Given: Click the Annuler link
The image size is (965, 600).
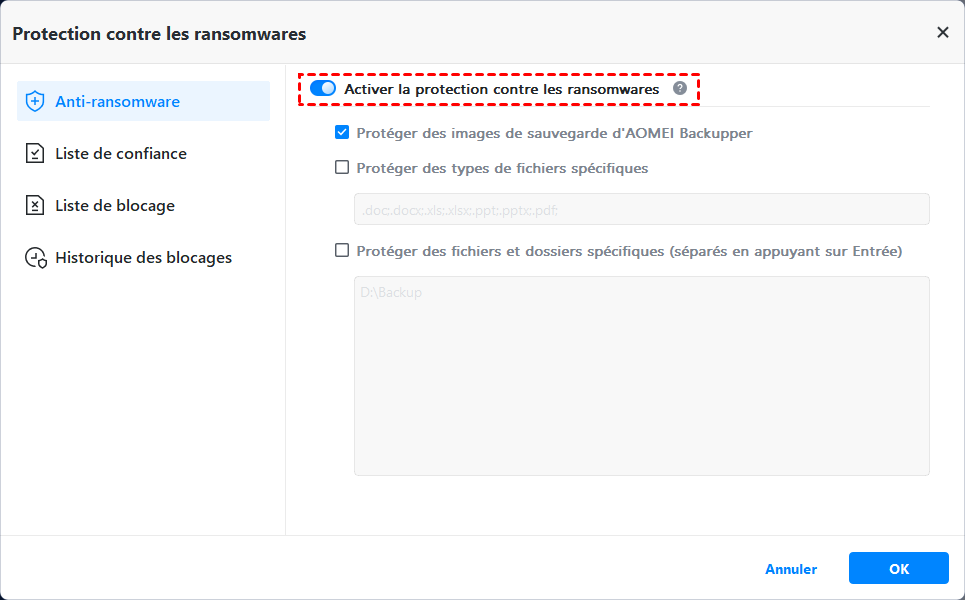Looking at the screenshot, I should (791, 569).
